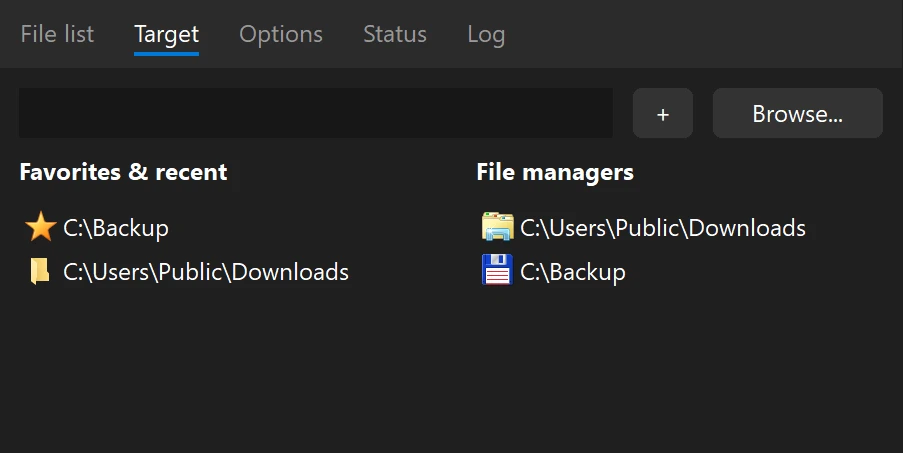Click the Favorites & recent heading

pyautogui.click(x=123, y=172)
